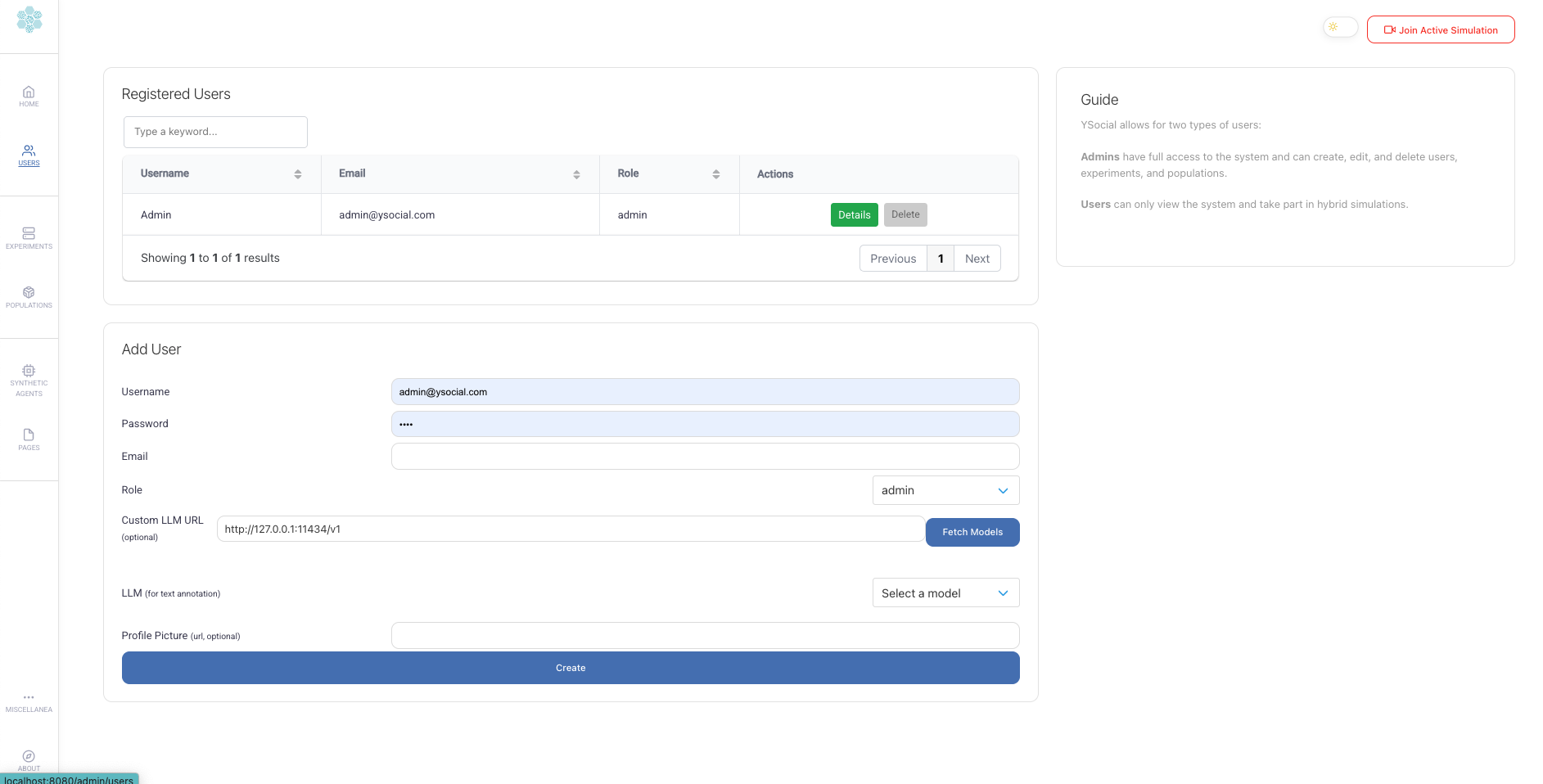This screenshot has height=784, width=1543.
Task: Go to Populations via sidebar icon
Action: tap(29, 293)
